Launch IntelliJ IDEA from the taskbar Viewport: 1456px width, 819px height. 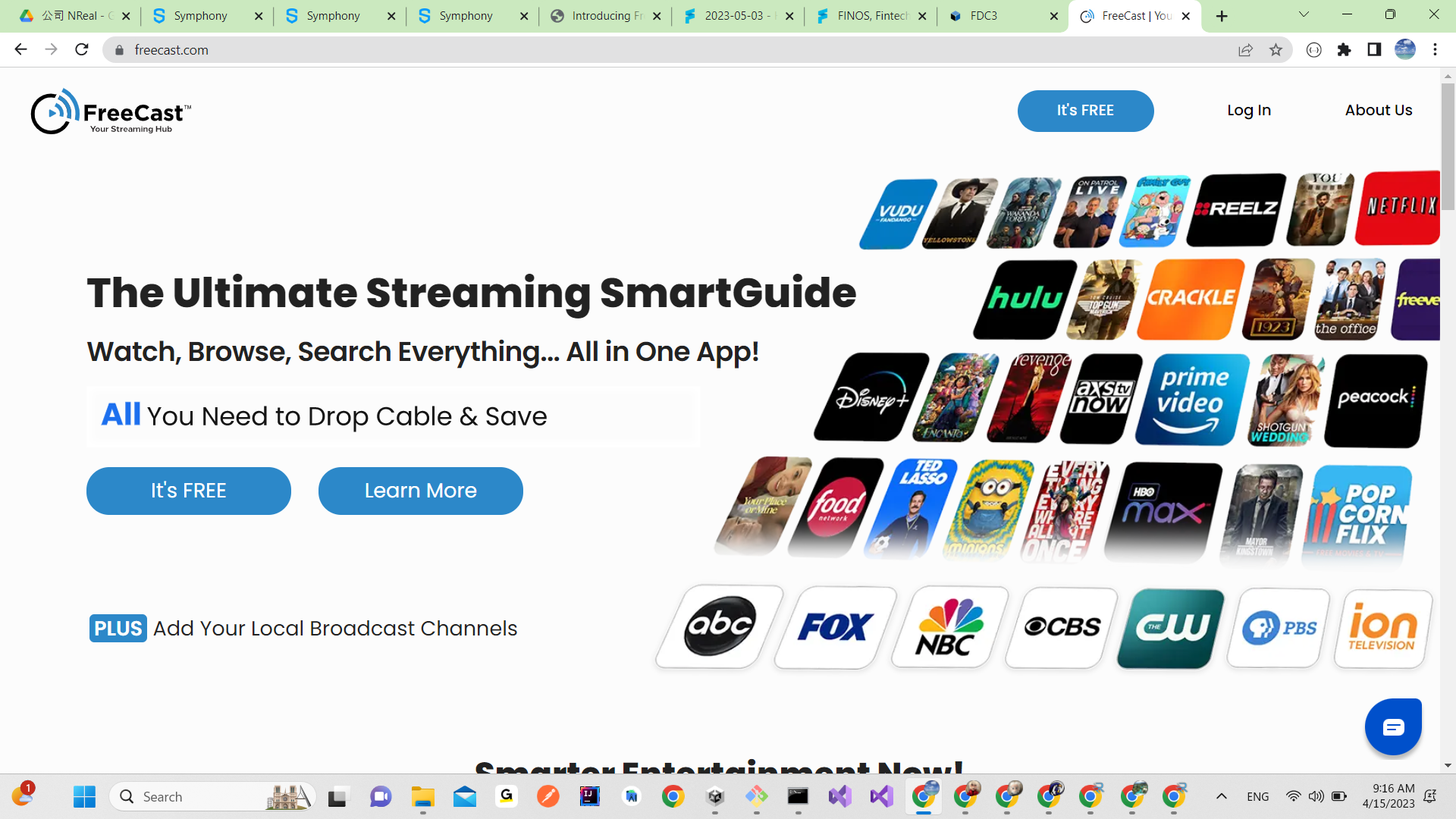[589, 796]
